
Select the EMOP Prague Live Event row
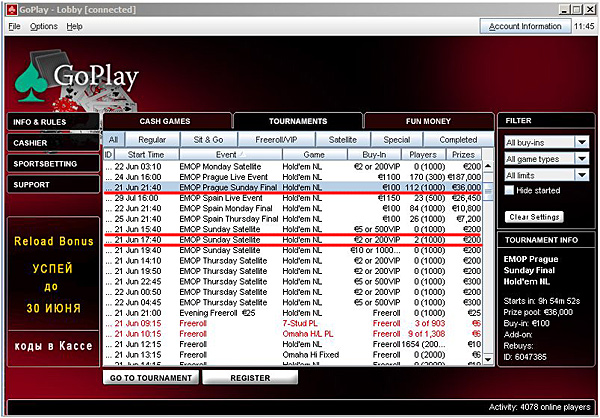click(x=293, y=177)
